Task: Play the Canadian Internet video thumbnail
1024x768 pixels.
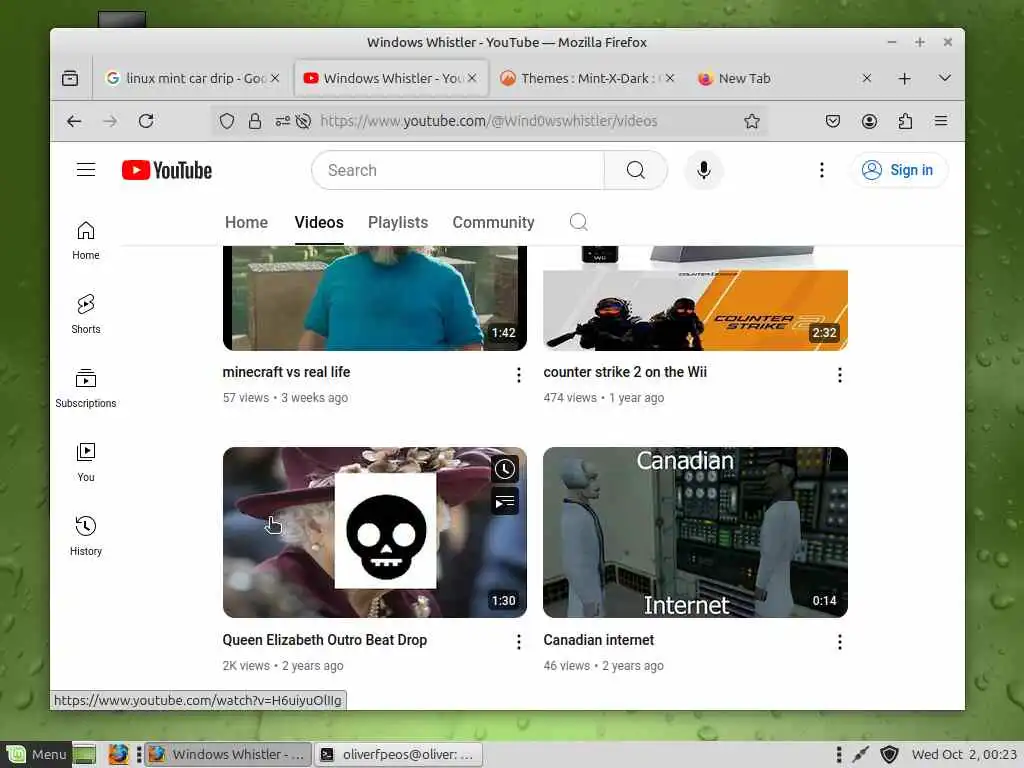Action: 696,532
